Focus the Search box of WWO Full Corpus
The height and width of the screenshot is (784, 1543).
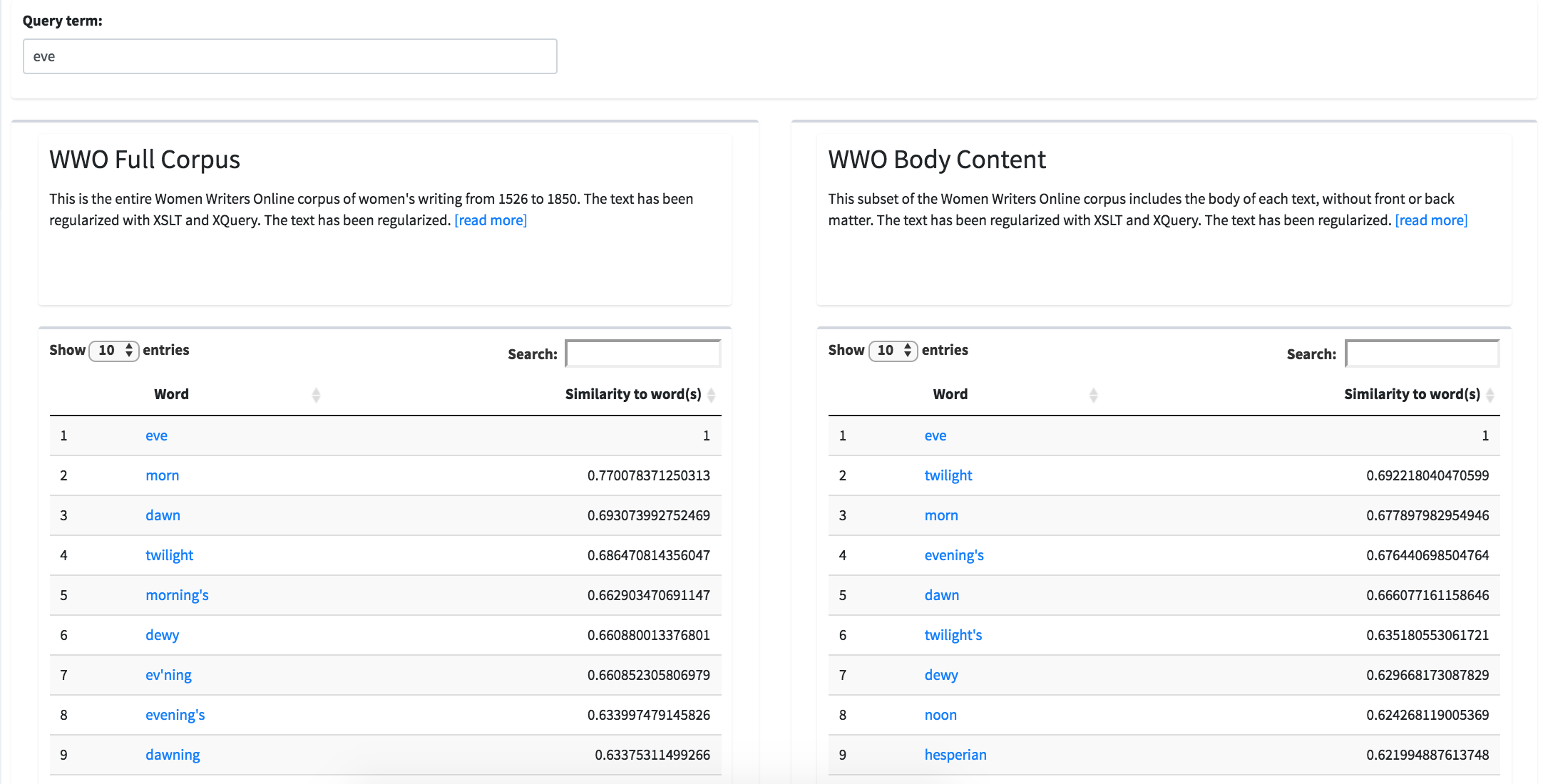[642, 353]
